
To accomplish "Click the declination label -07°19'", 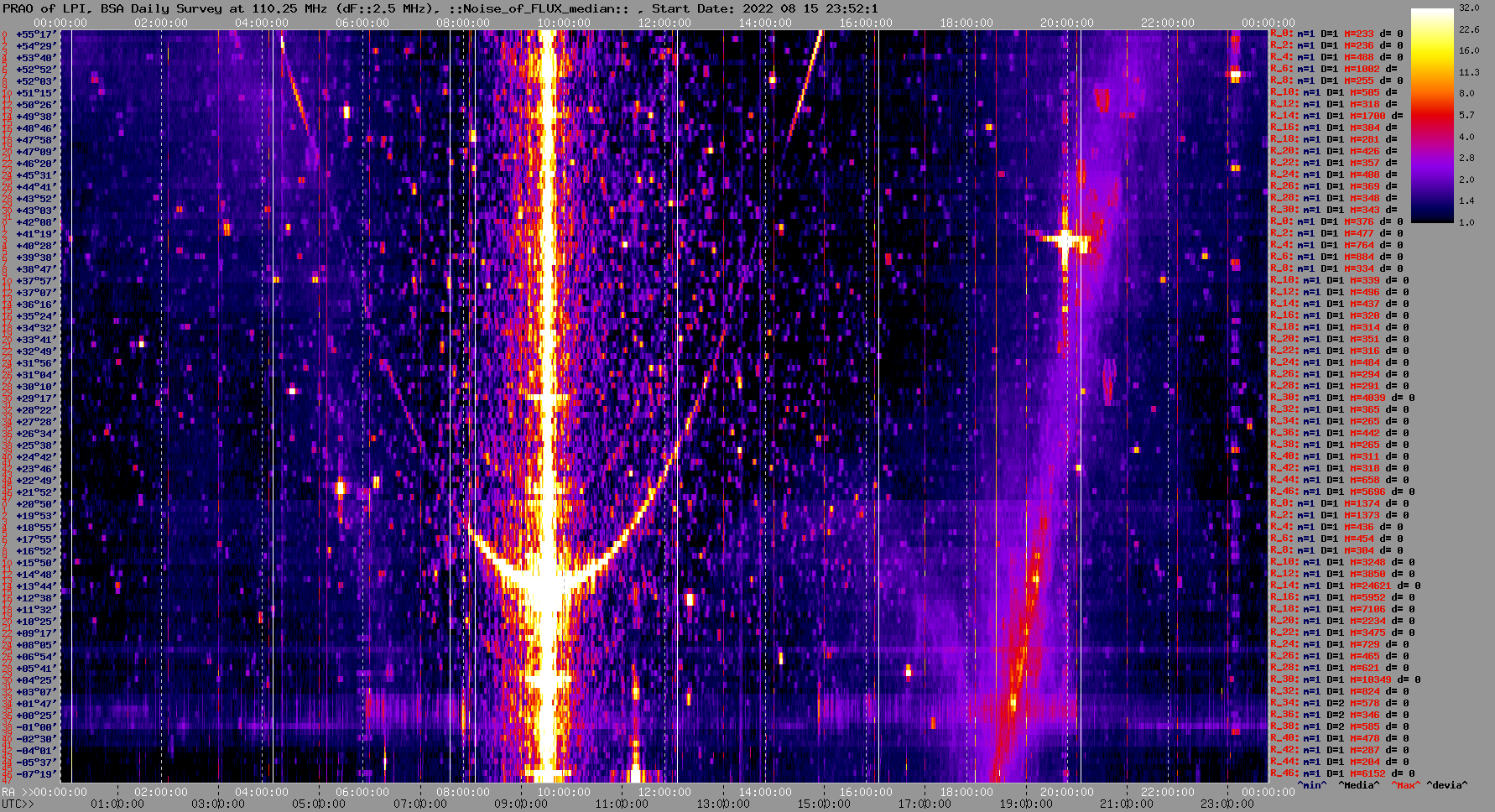I will pos(35,774).
